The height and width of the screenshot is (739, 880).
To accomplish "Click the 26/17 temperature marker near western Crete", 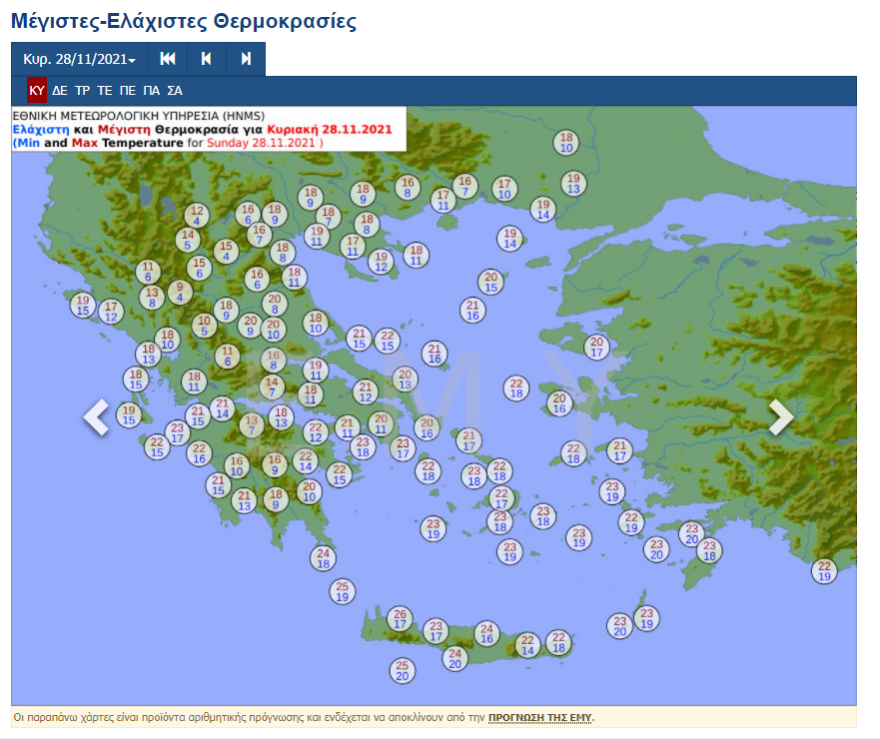I will (398, 617).
